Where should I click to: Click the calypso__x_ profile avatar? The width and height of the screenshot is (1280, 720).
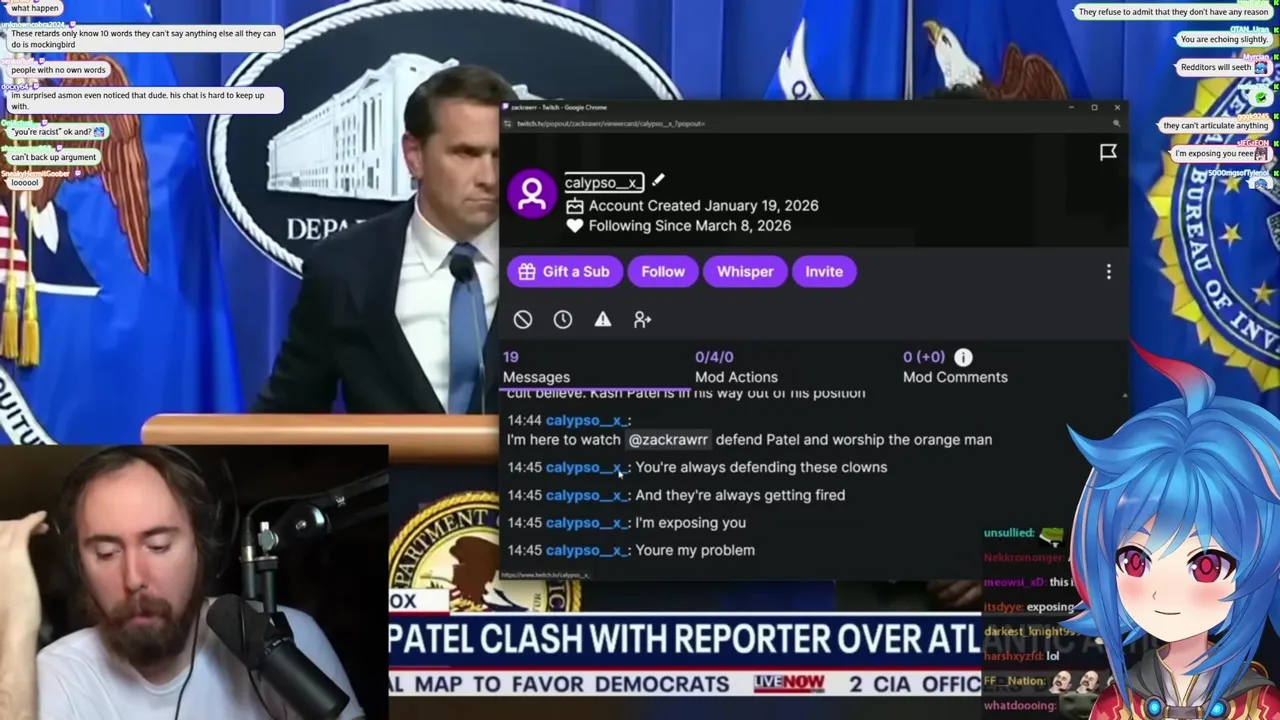tap(532, 193)
